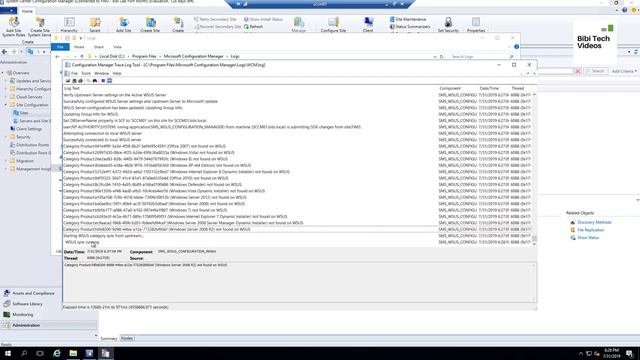The width and height of the screenshot is (640, 360).
Task: Click the red X clear-search button
Action: pos(578,71)
